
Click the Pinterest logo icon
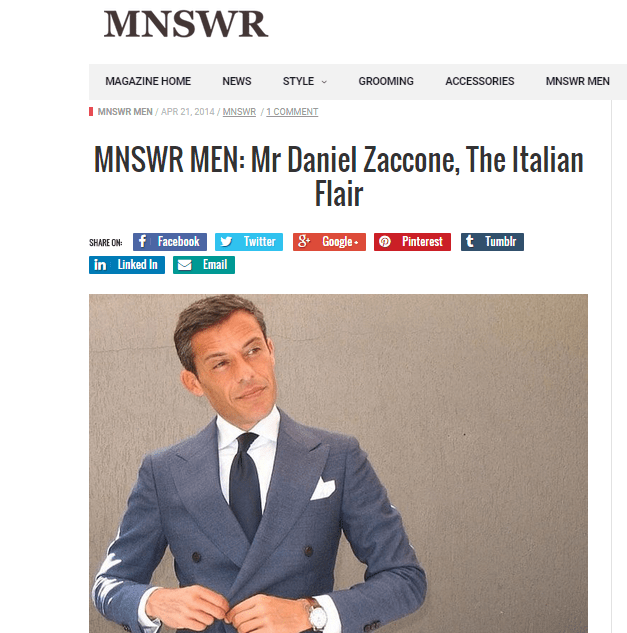click(385, 241)
